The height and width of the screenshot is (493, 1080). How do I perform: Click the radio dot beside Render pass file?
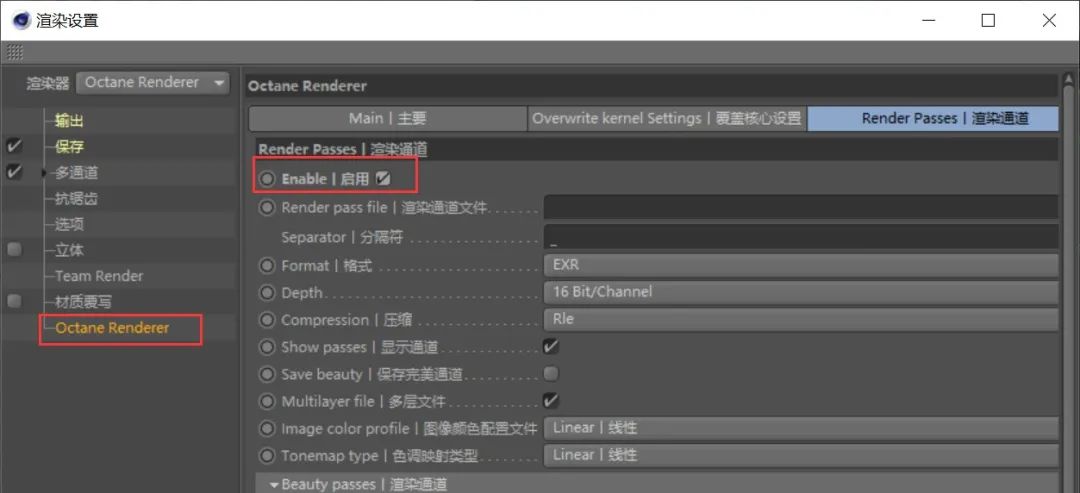point(267,207)
